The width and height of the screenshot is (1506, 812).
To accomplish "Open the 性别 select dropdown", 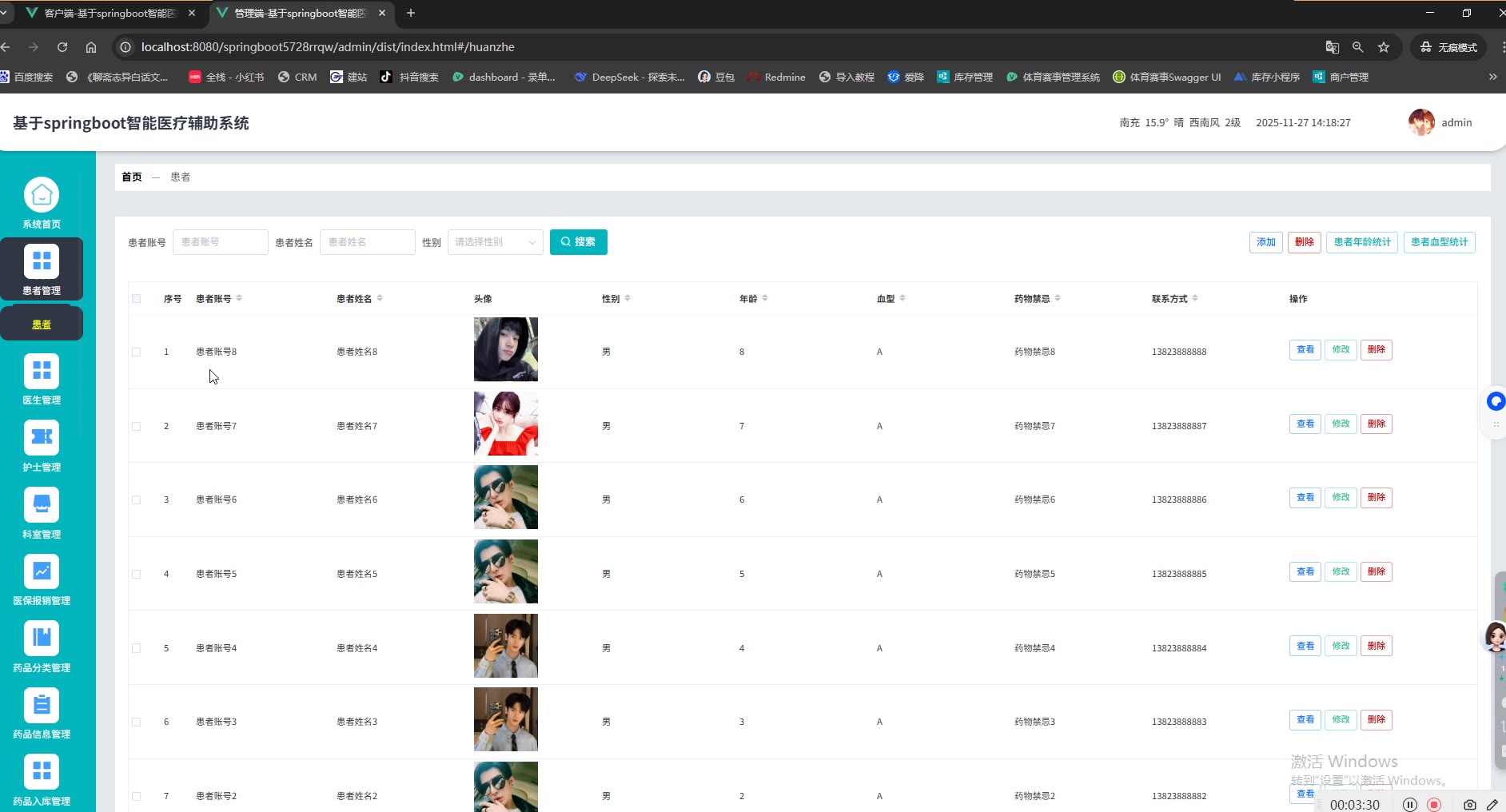I will point(496,242).
